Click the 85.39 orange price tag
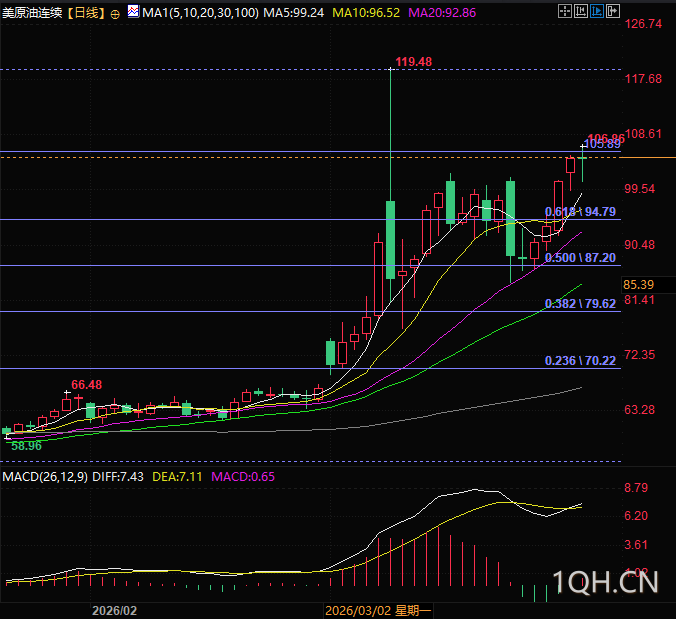 [638, 285]
